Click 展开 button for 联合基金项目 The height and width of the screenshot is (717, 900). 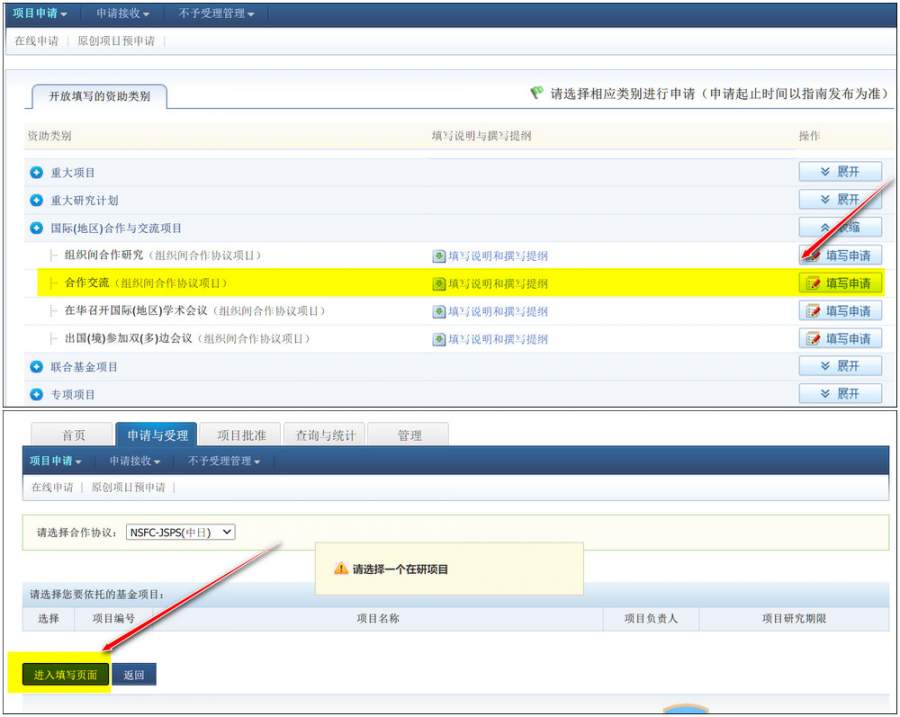[x=840, y=366]
